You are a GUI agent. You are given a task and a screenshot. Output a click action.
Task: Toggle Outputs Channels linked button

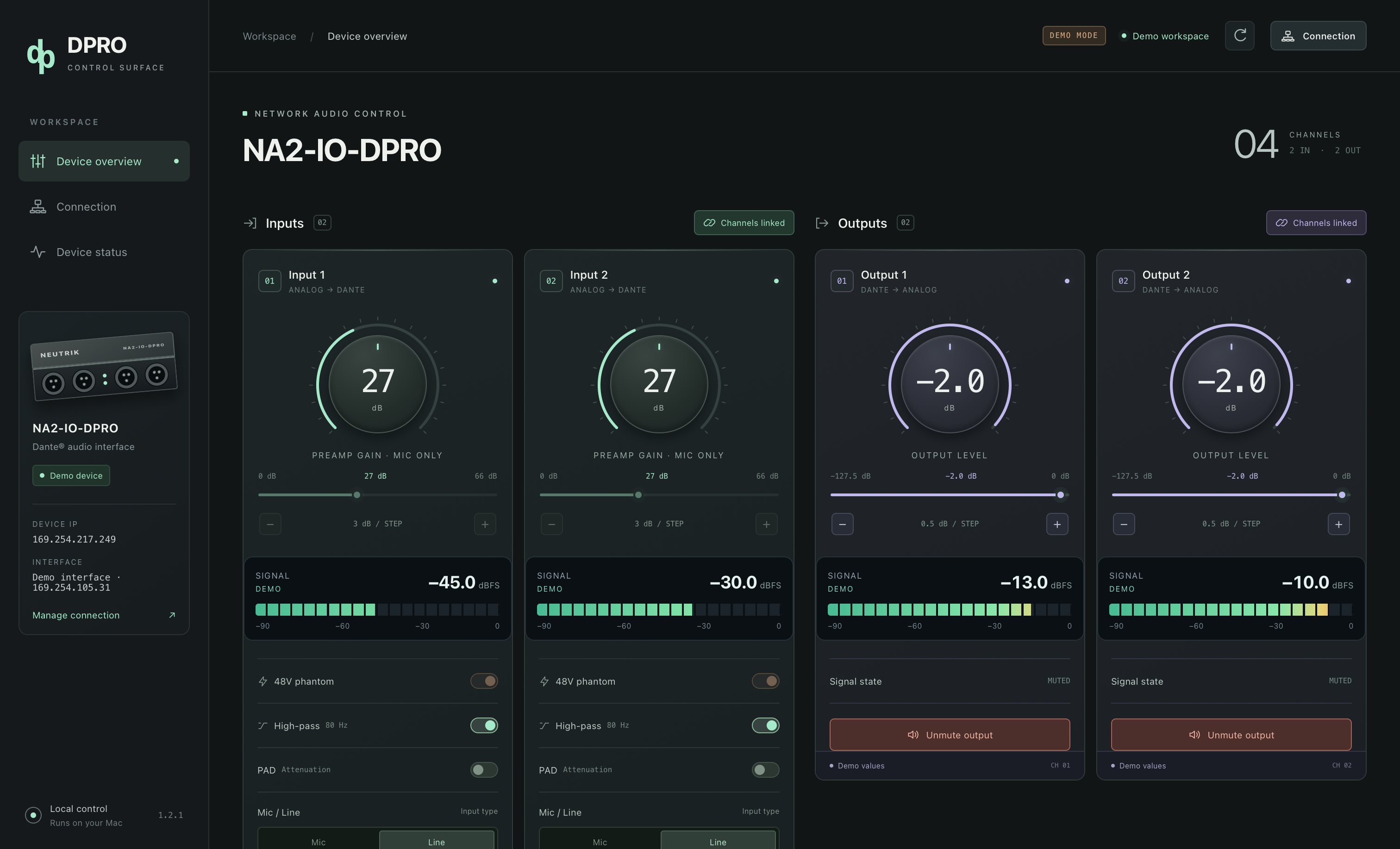(1316, 223)
